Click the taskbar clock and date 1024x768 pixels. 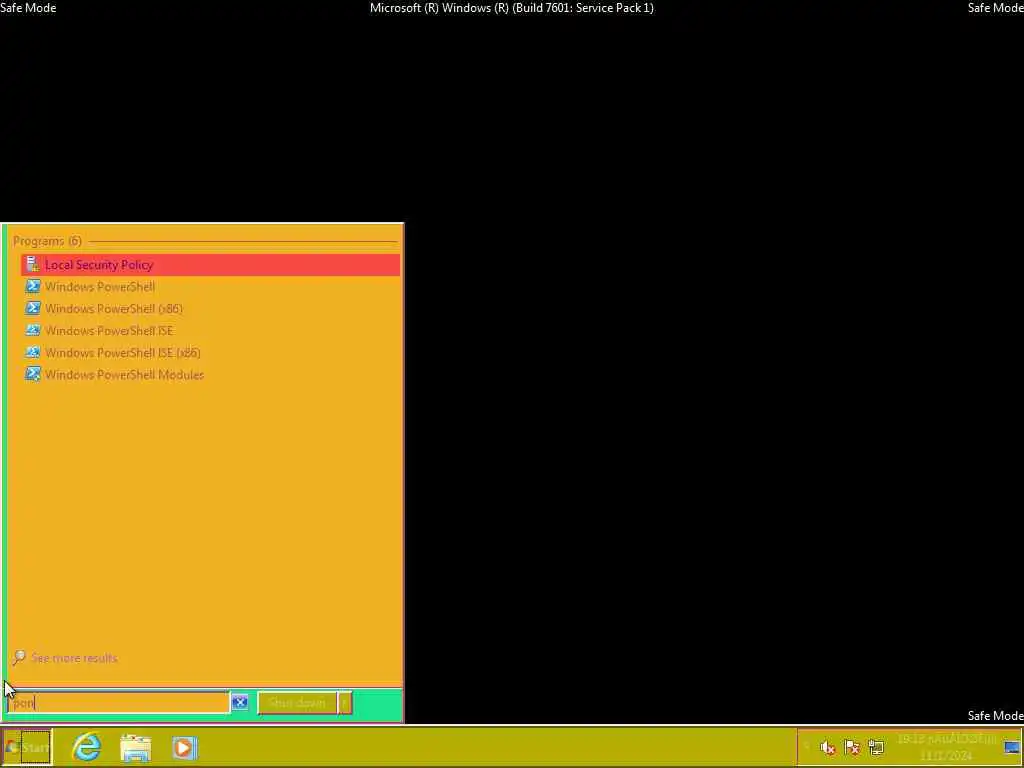tap(946, 747)
